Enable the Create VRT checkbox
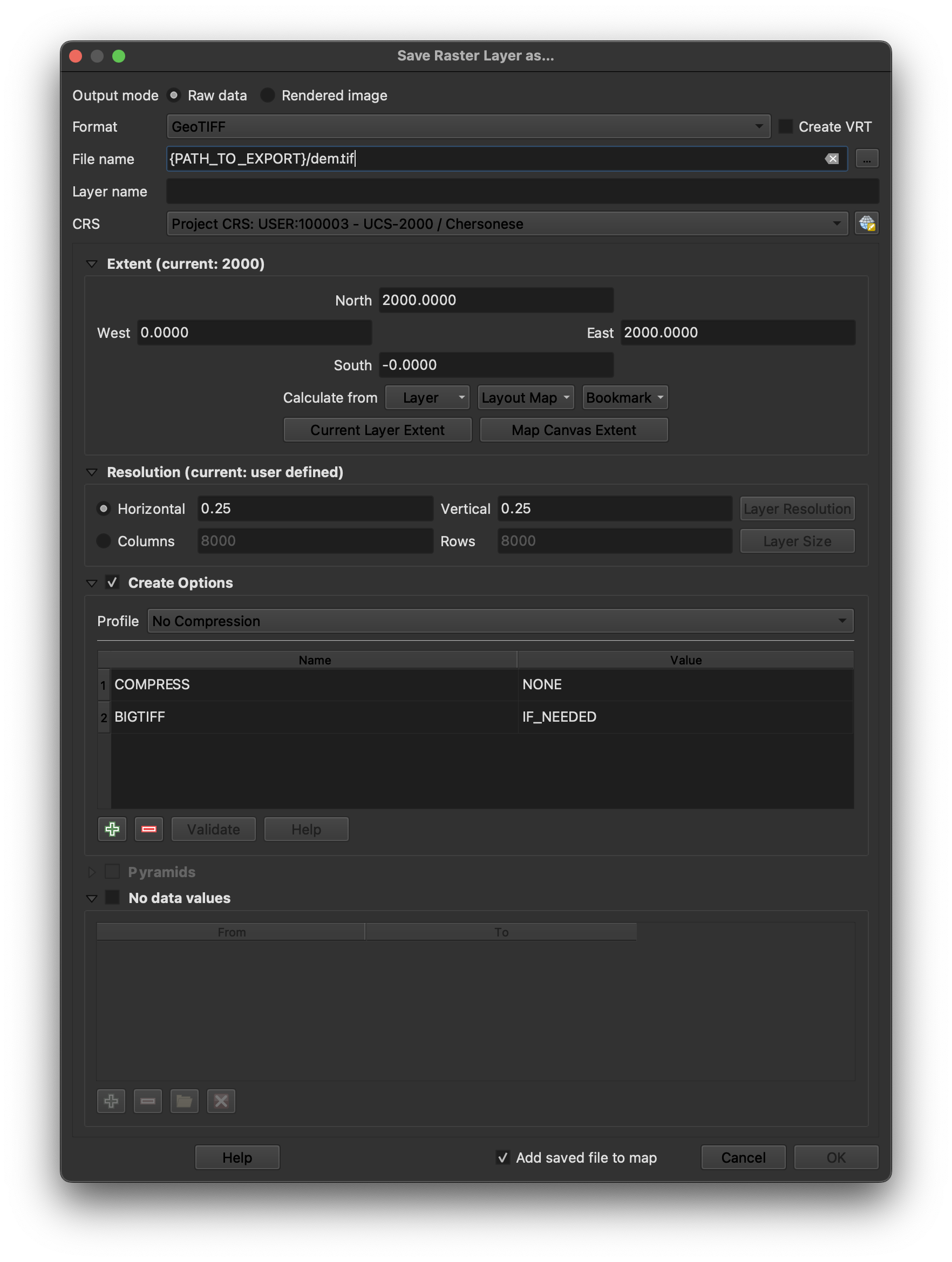This screenshot has width=952, height=1262. tap(785, 126)
